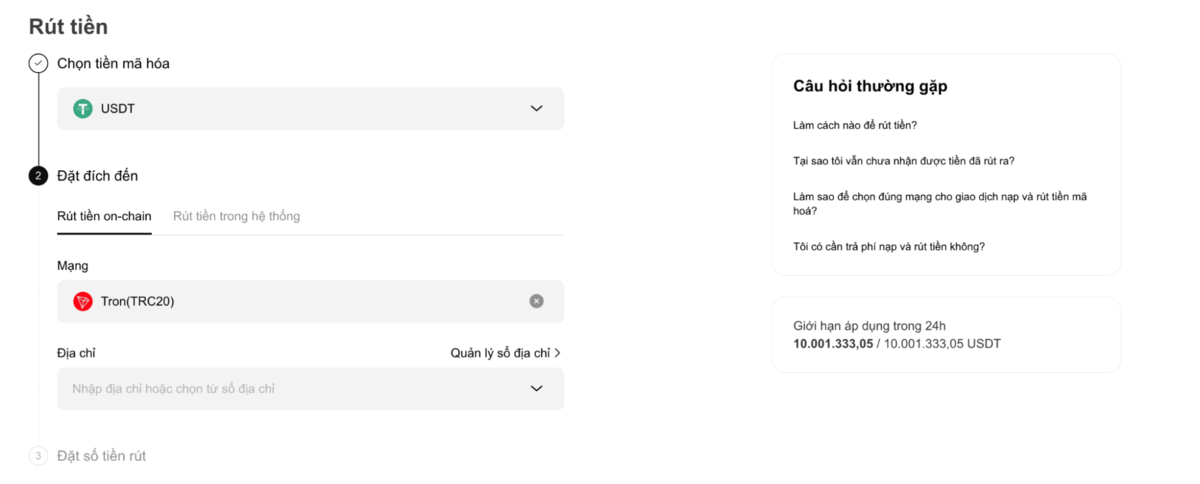Click the 24h withdrawal limit card
1200x484 pixels.
tap(946, 335)
